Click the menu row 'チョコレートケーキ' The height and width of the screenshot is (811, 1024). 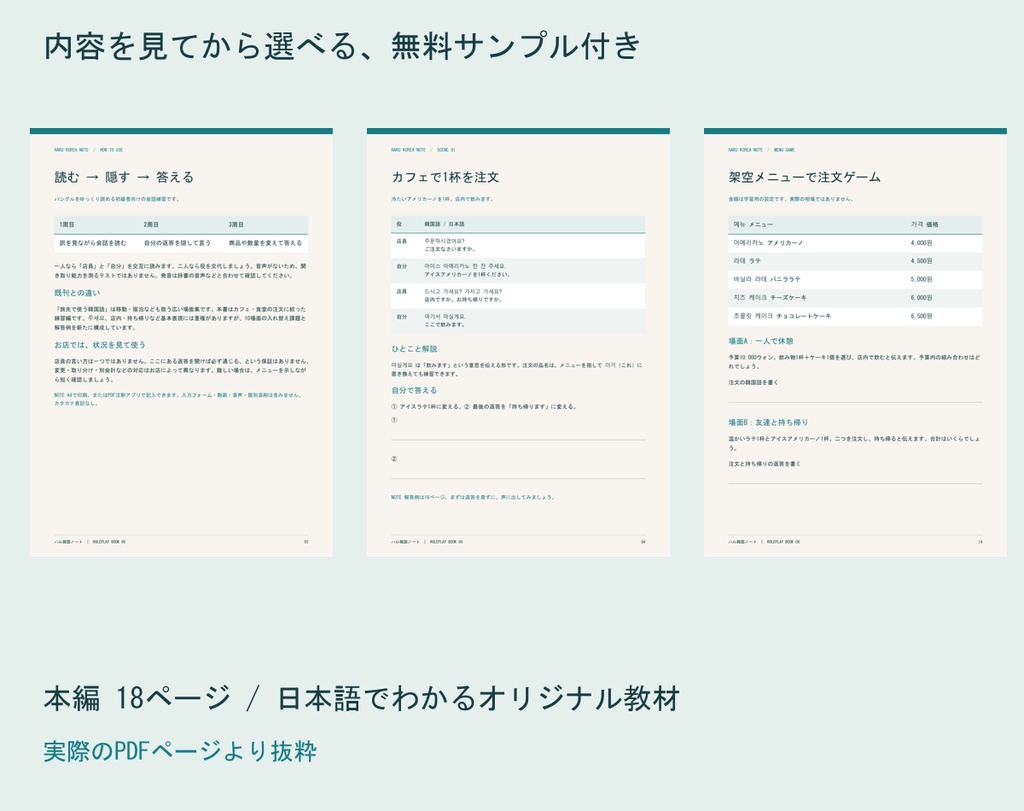[855, 316]
